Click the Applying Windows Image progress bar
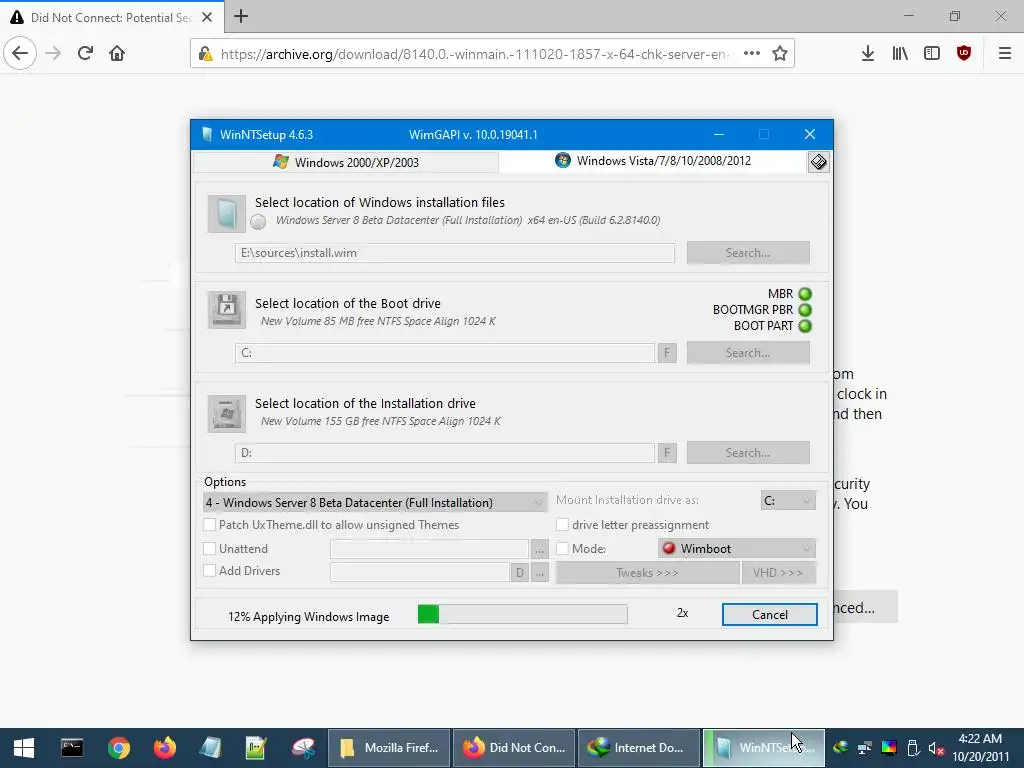 click(522, 614)
